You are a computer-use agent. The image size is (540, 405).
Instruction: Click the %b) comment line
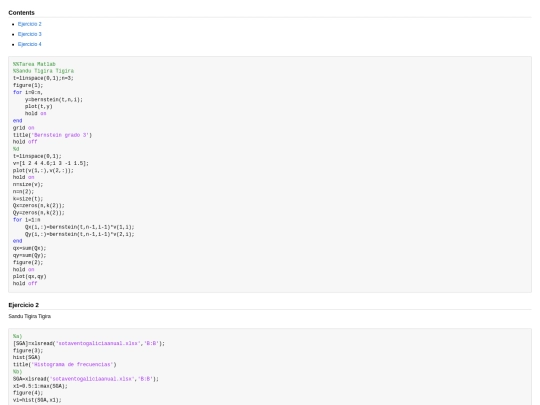pos(17,372)
